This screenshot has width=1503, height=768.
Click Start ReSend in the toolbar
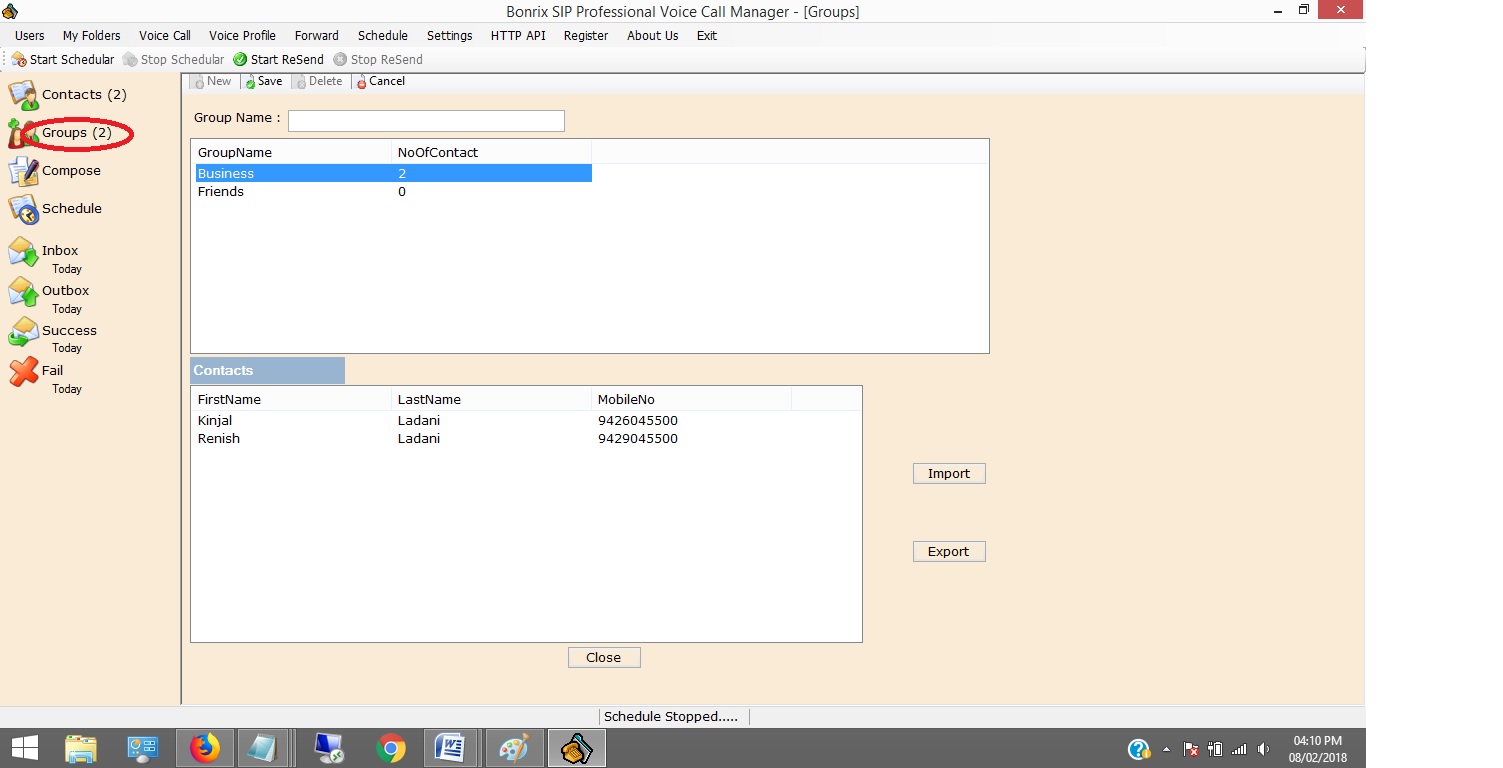(x=279, y=60)
